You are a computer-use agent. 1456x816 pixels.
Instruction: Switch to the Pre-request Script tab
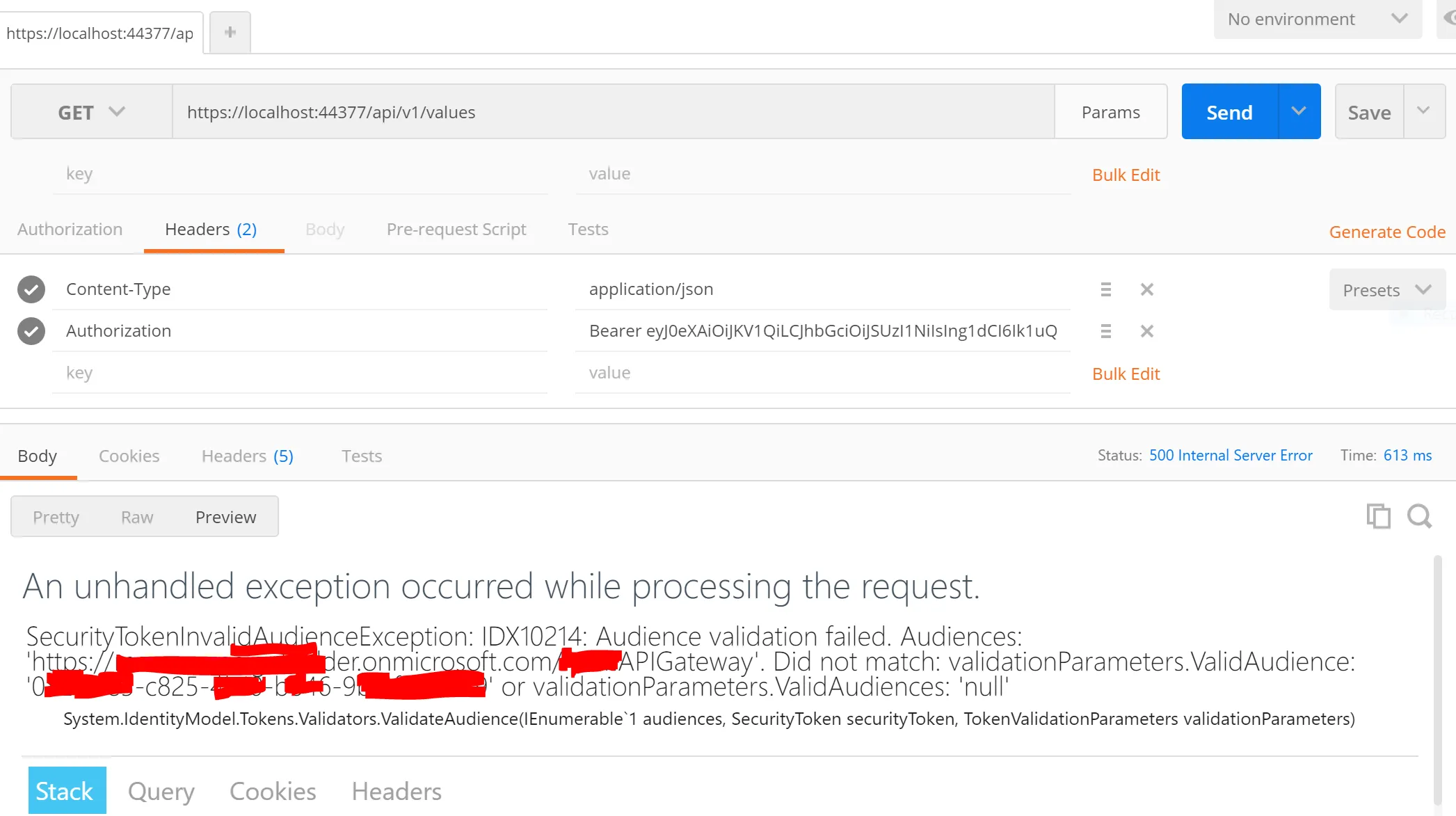click(456, 230)
